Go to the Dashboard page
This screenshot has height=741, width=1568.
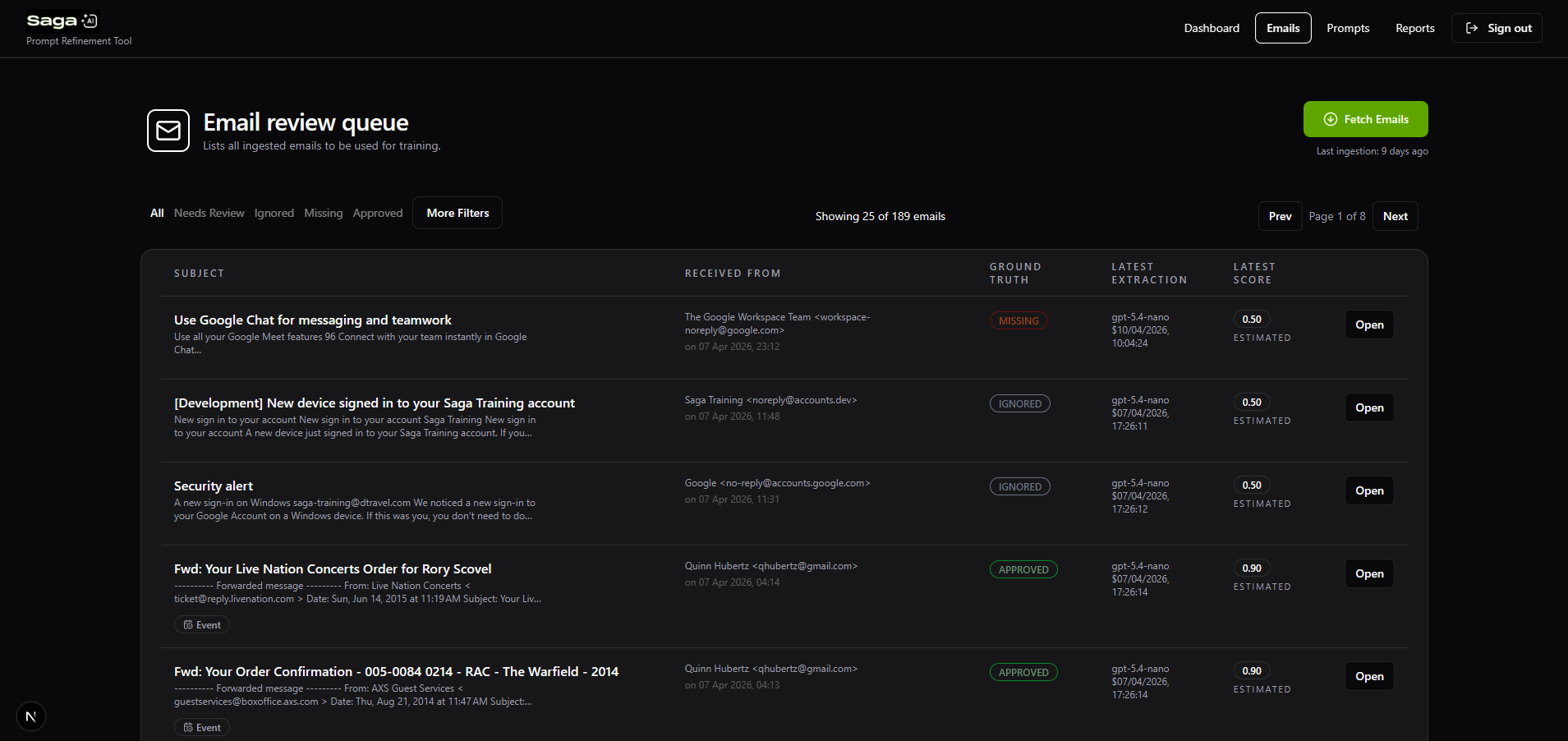(x=1212, y=28)
